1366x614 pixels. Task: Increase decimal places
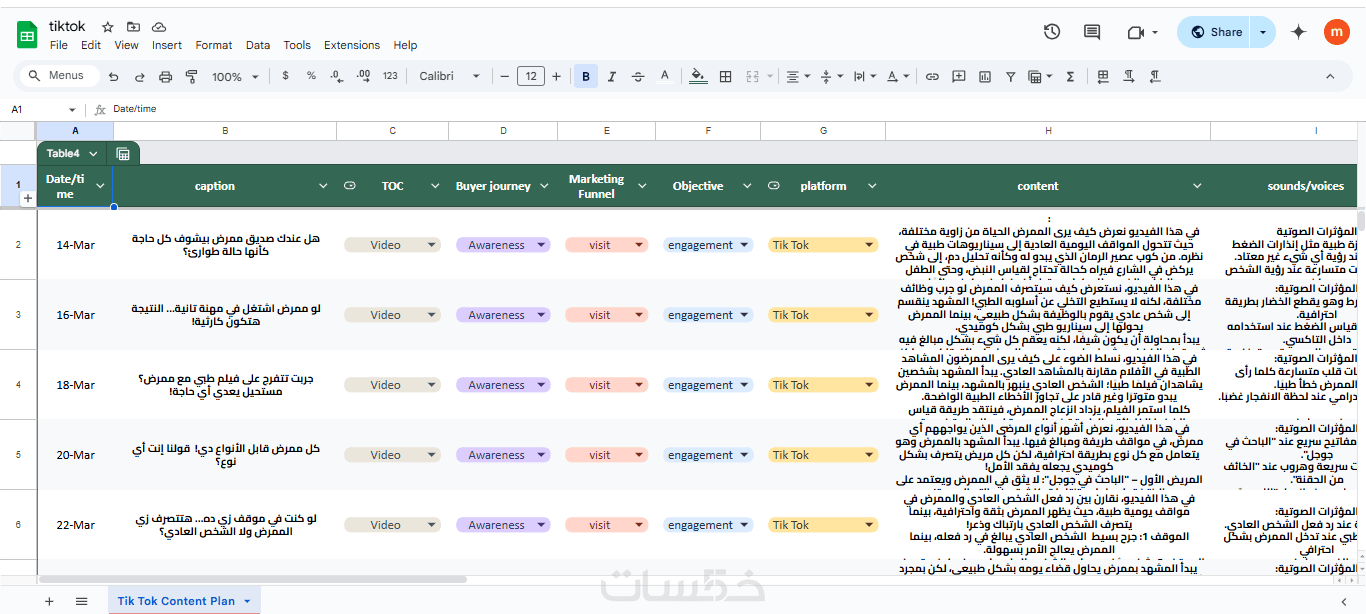[x=363, y=76]
